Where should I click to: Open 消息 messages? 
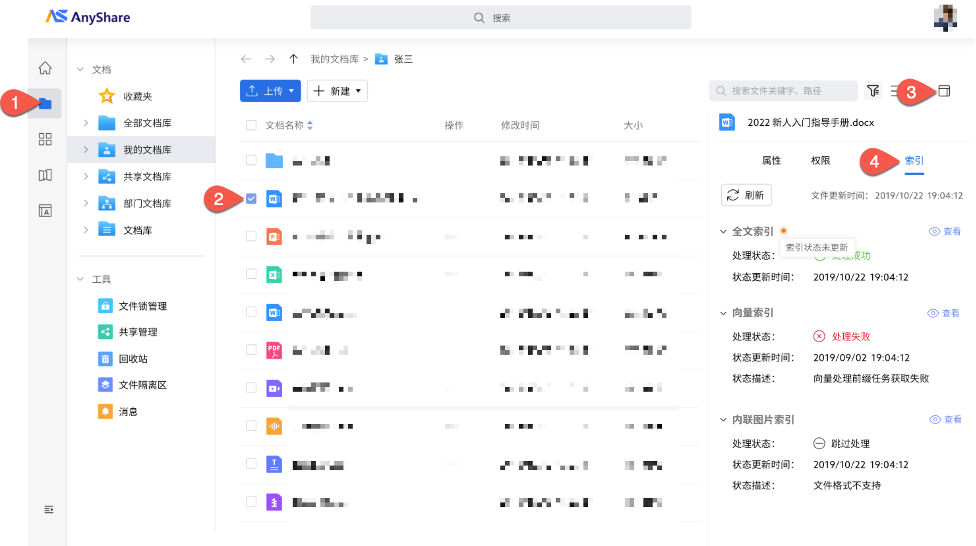[x=118, y=412]
